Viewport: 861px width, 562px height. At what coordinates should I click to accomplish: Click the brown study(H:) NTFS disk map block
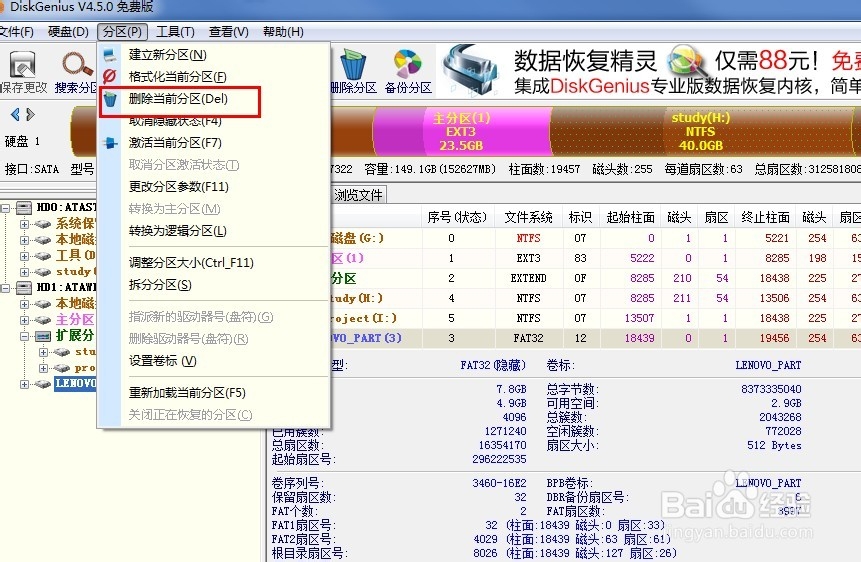702,132
